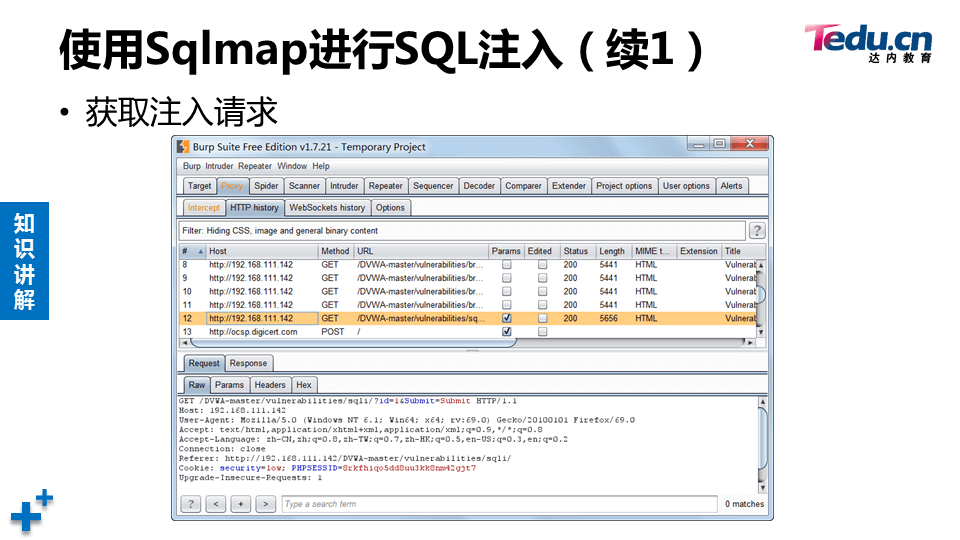Toggle Params checkbox for request 9
The height and width of the screenshot is (540, 960).
[506, 278]
